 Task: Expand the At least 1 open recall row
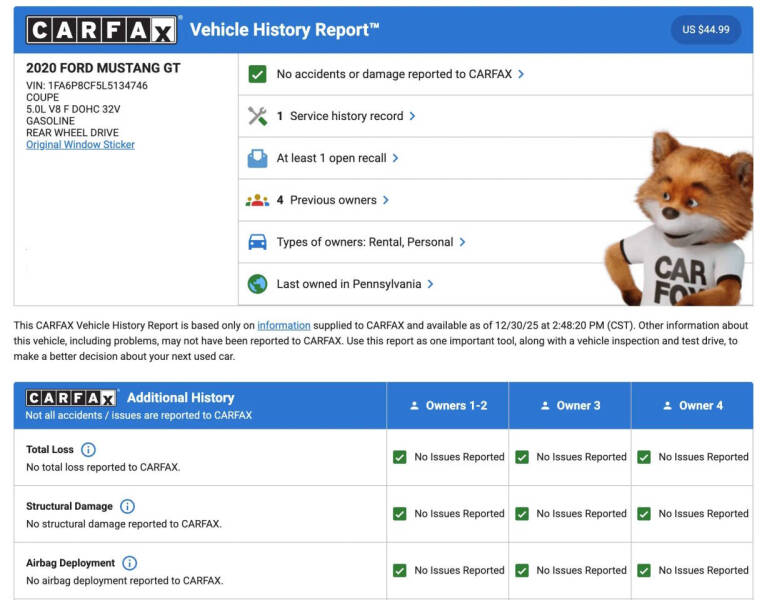(x=338, y=158)
